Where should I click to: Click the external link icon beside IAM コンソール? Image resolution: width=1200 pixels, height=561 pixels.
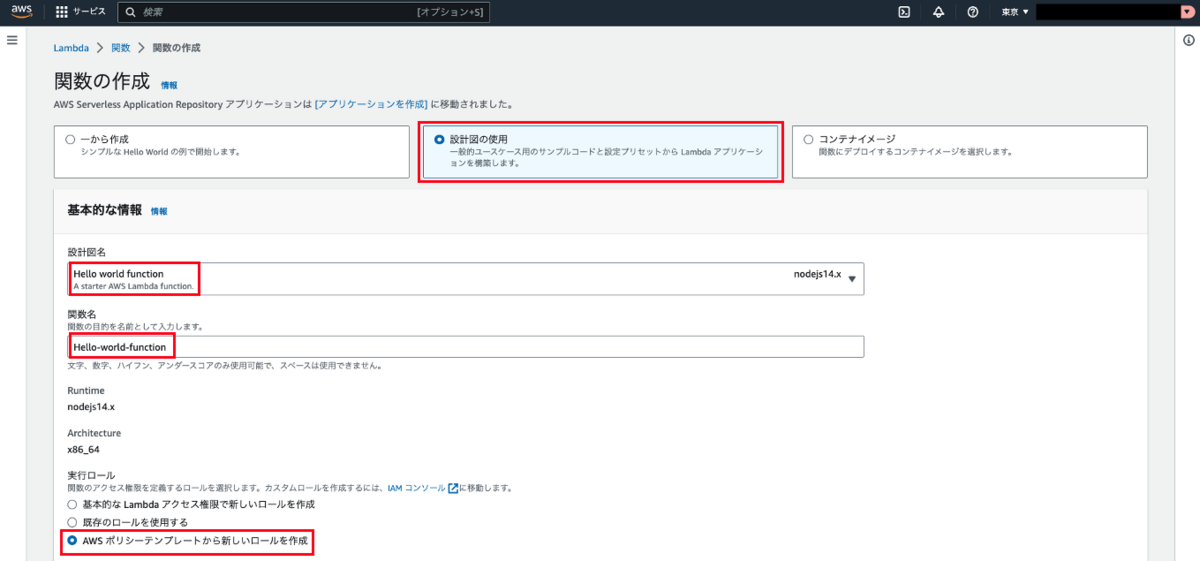453,488
